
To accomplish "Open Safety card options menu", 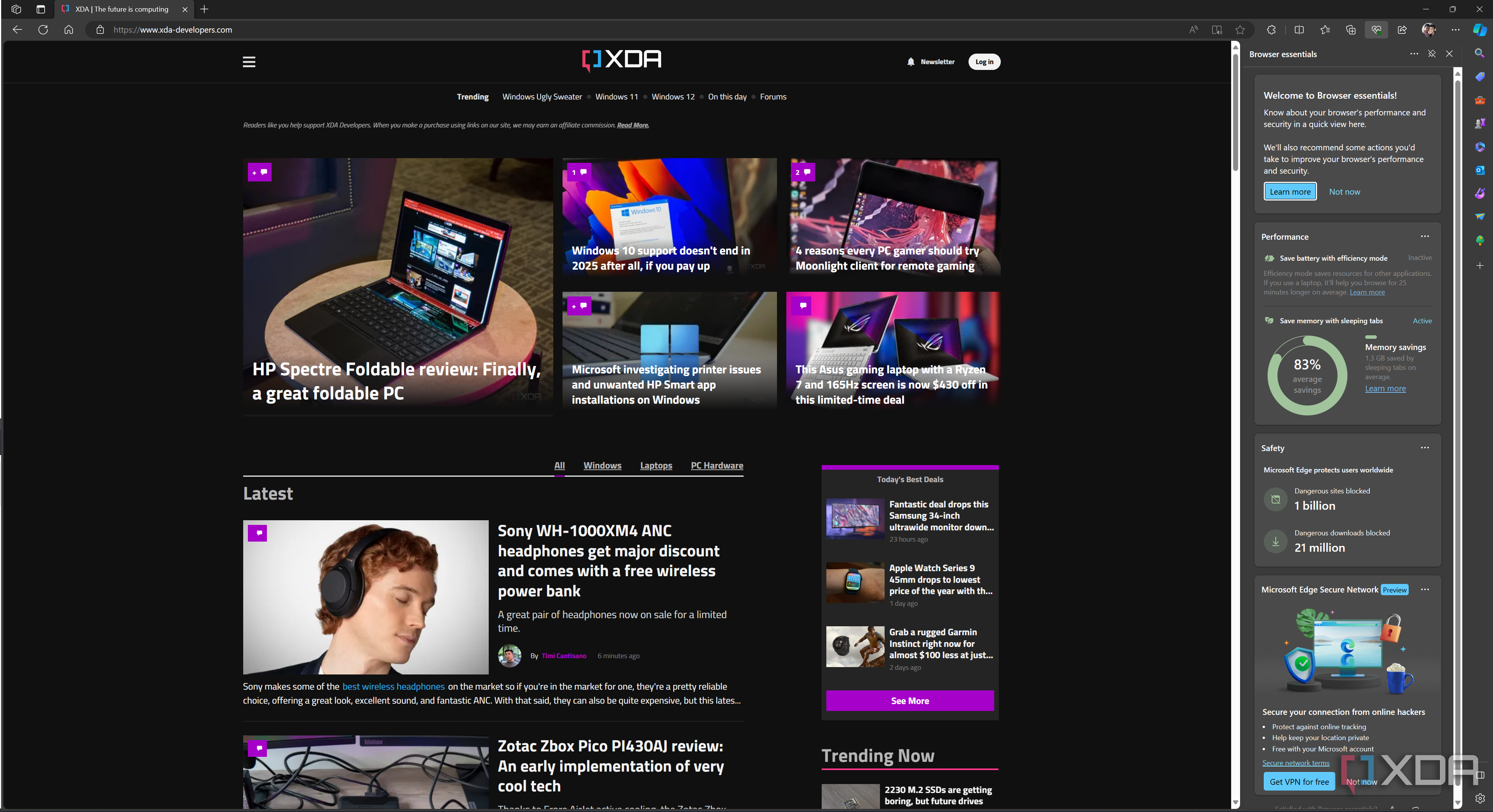I will [1425, 448].
